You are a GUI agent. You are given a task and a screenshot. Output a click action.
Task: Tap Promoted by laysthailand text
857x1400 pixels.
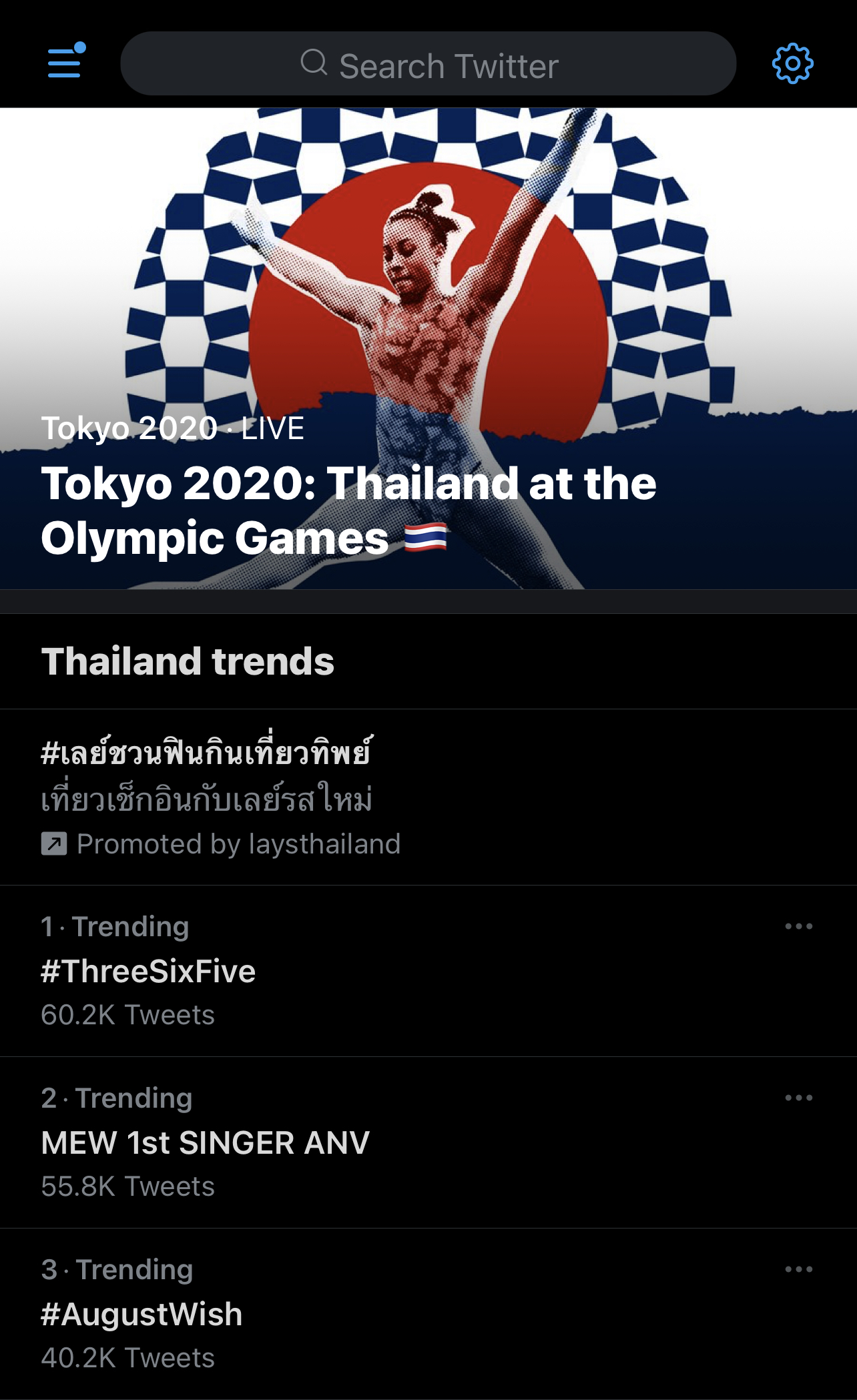click(x=238, y=844)
